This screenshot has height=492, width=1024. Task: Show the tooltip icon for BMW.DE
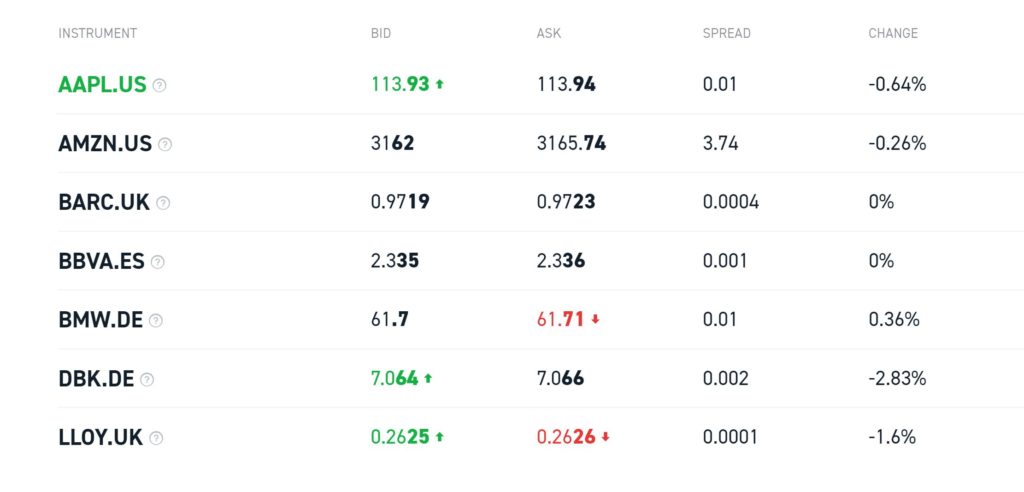[155, 321]
